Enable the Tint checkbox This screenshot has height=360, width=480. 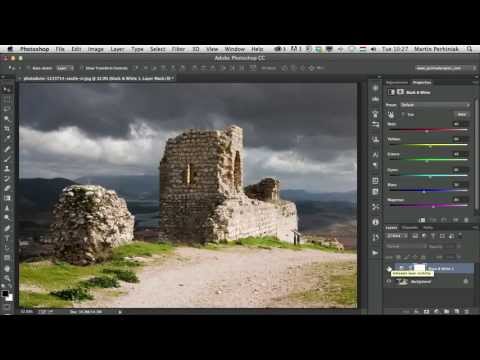coord(403,114)
